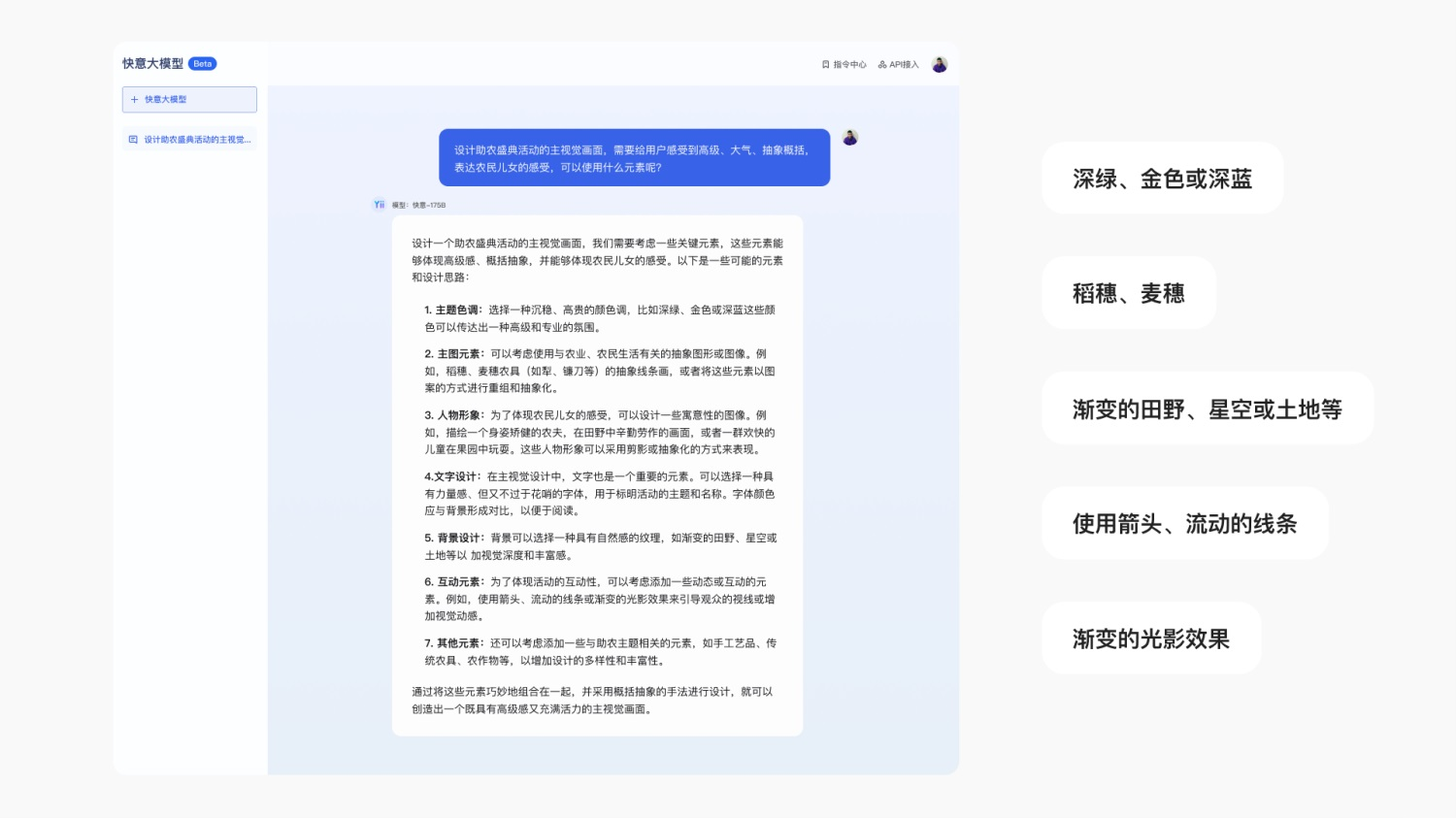Click the user avatar beside the question bubble

click(850, 138)
